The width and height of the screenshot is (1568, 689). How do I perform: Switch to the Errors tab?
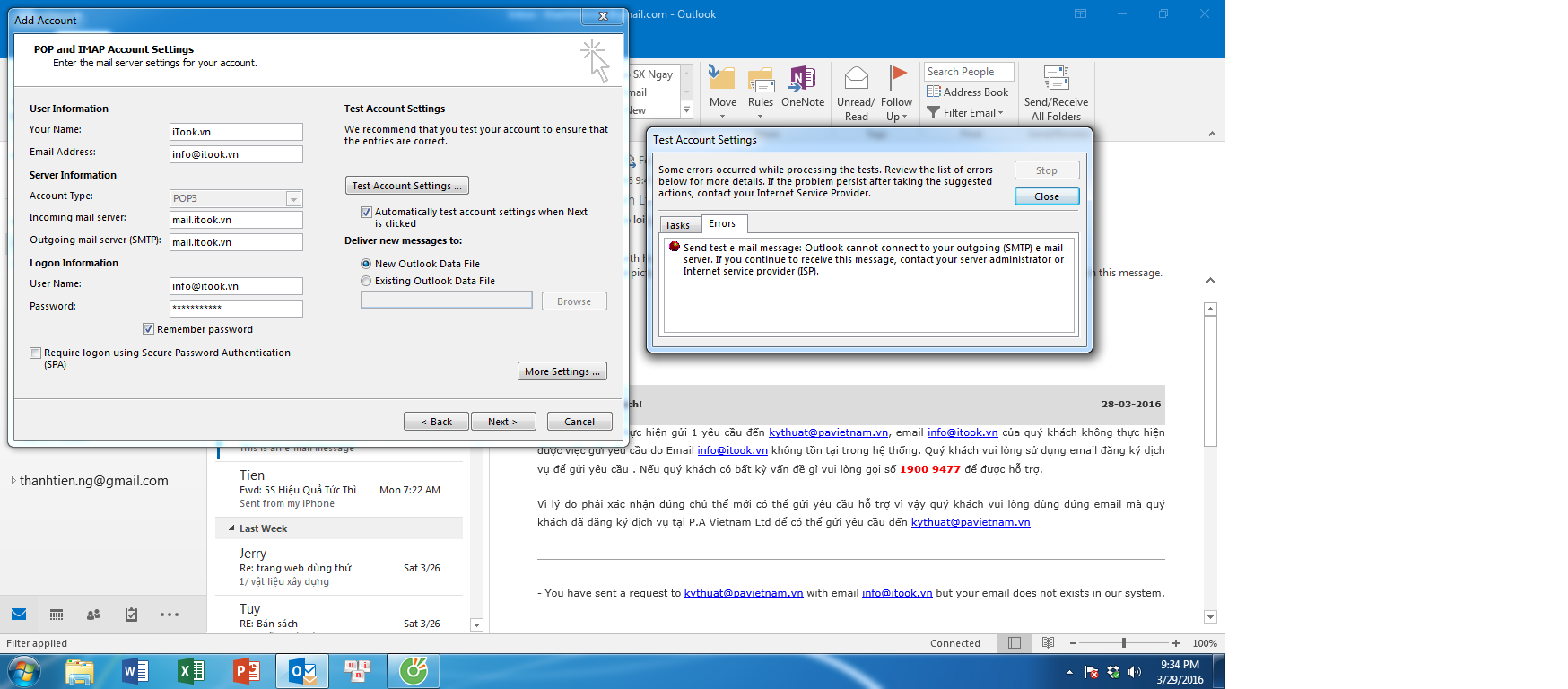coord(722,223)
